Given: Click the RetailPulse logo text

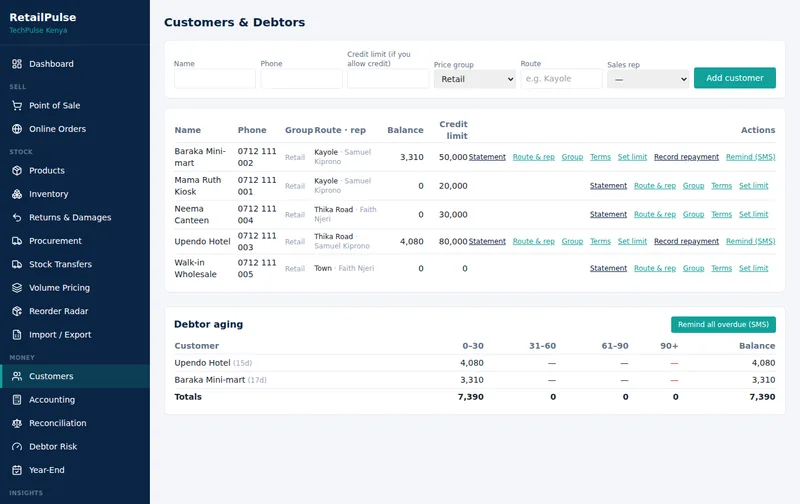Looking at the screenshot, I should [43, 17].
